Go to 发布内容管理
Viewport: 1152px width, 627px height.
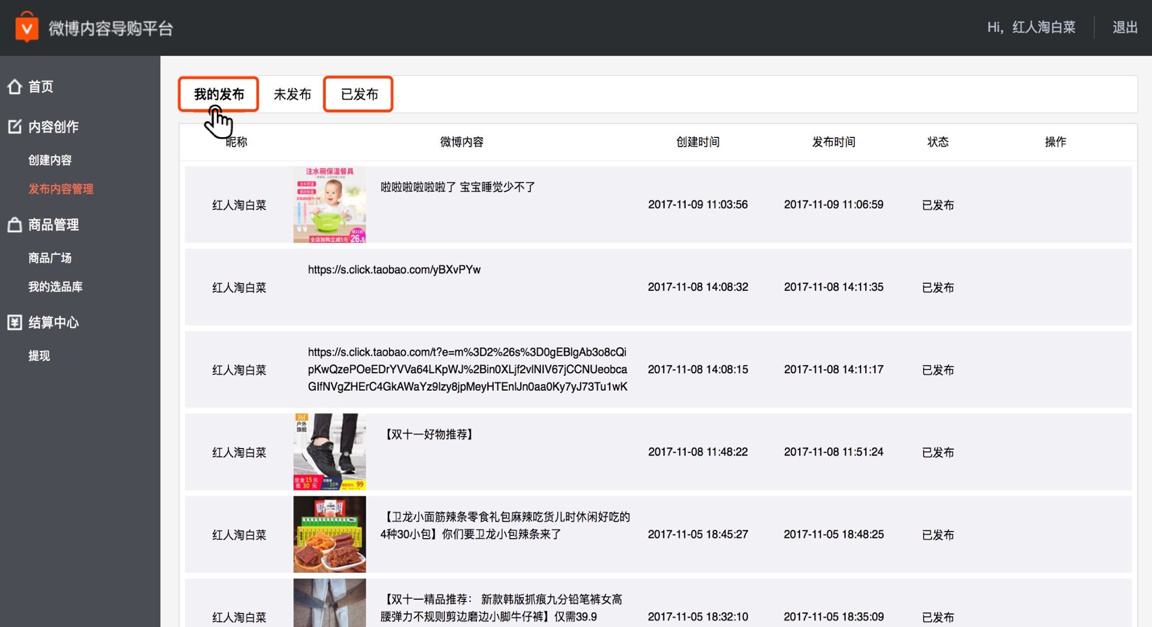[x=61, y=189]
